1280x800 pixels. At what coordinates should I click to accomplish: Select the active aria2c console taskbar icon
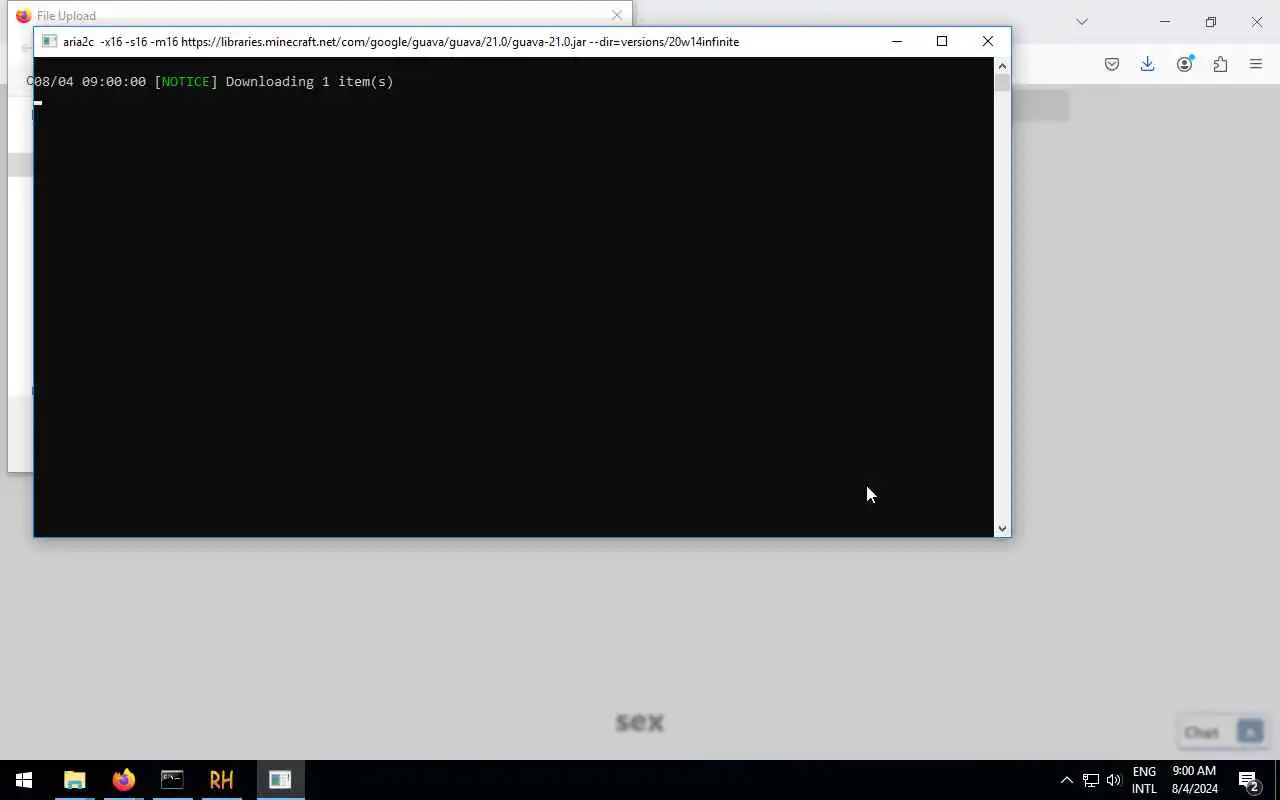point(280,780)
